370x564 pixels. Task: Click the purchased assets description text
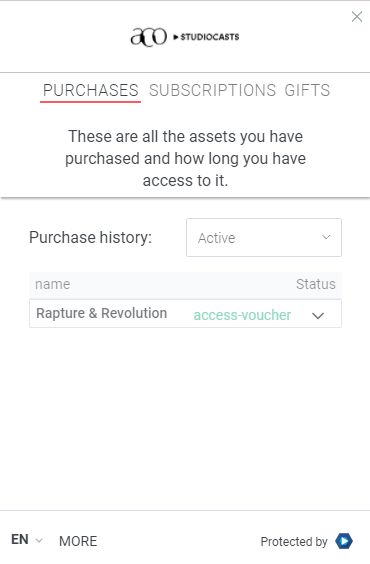coord(185,158)
